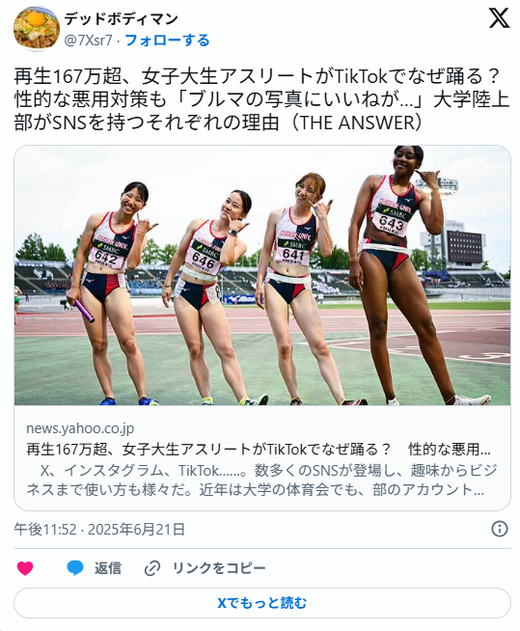Click the tweet text ending THE ANSWER
The width and height of the screenshot is (520, 631).
(262, 100)
